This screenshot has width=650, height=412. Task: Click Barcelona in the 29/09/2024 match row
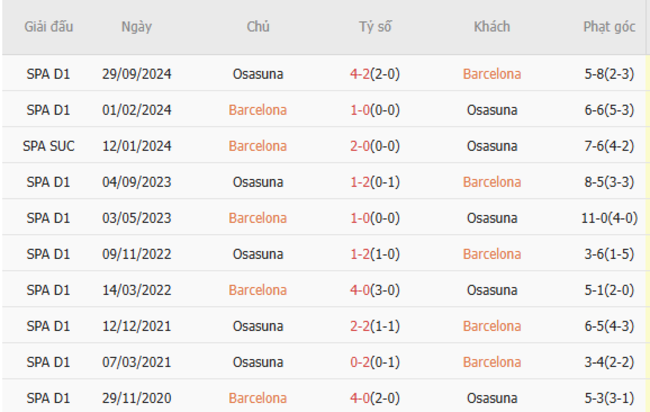pos(492,74)
